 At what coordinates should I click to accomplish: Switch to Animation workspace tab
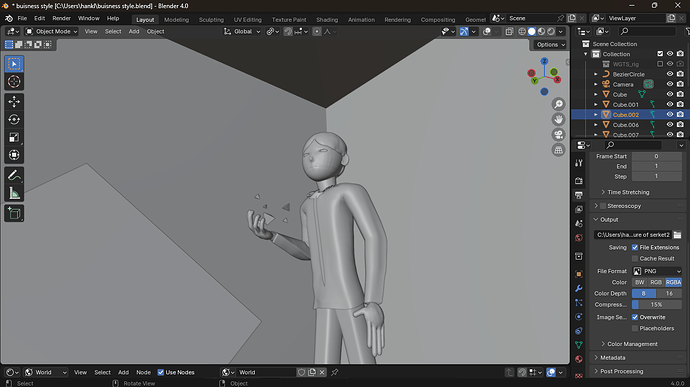(361, 19)
